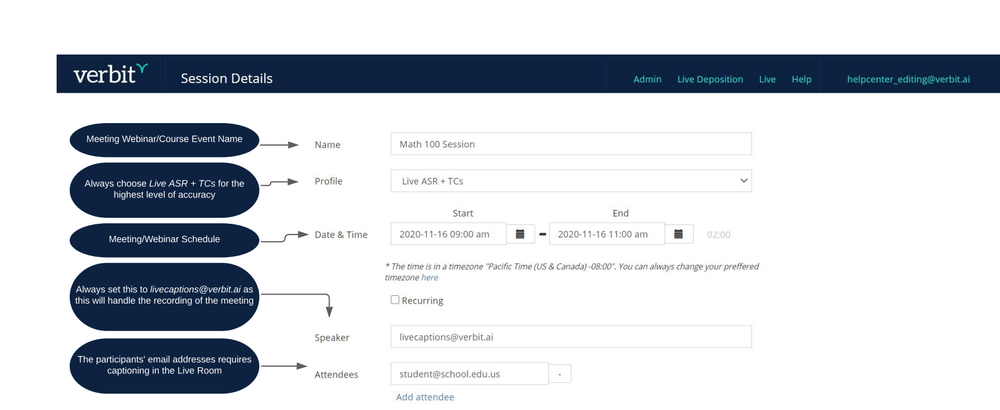
Task: Click the 'Name' field label
Action: pyautogui.click(x=327, y=145)
